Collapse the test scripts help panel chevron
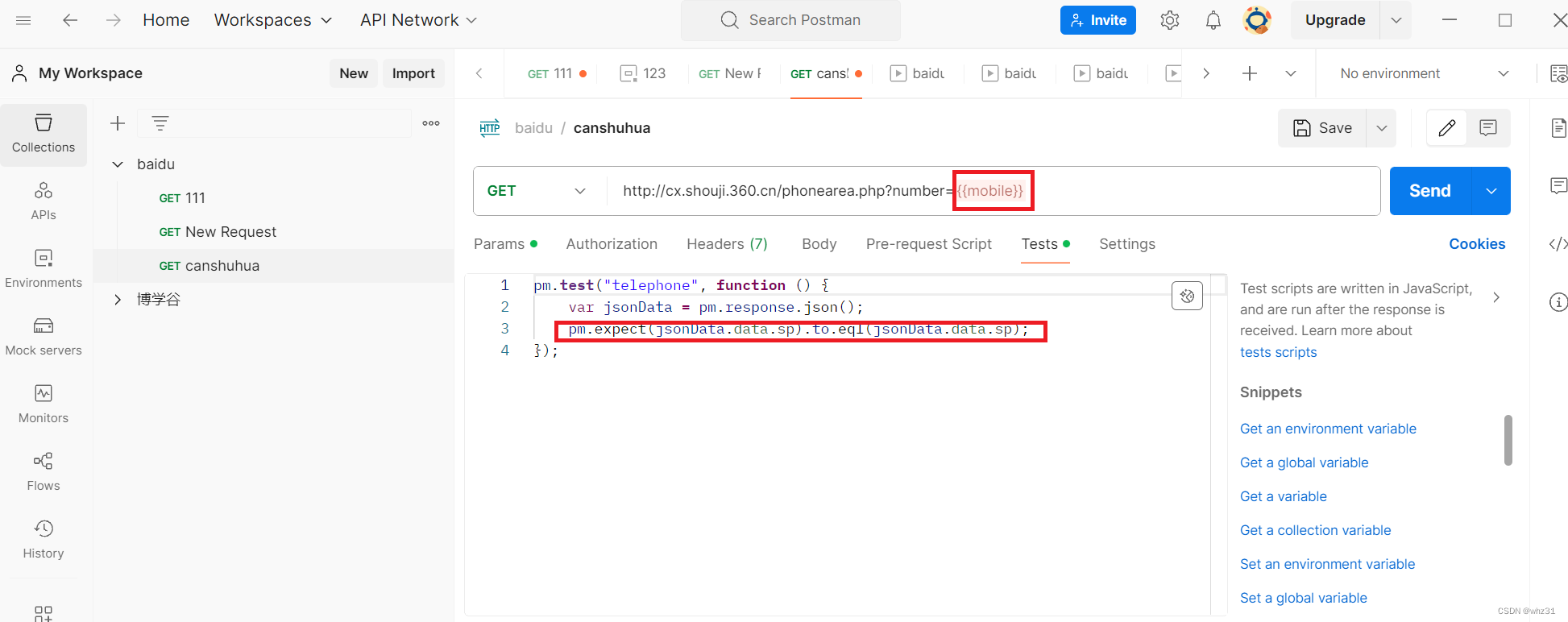 pyautogui.click(x=1496, y=297)
